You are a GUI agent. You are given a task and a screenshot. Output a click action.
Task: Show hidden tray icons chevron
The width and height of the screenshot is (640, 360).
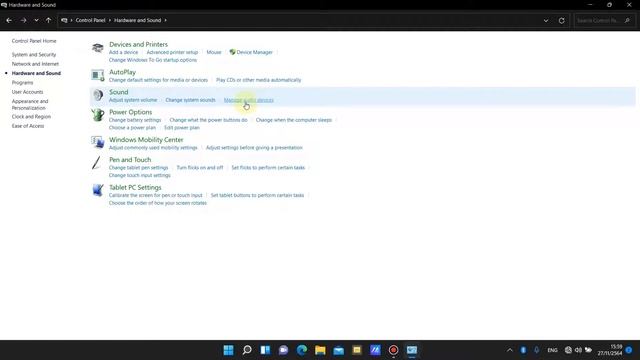click(510, 350)
